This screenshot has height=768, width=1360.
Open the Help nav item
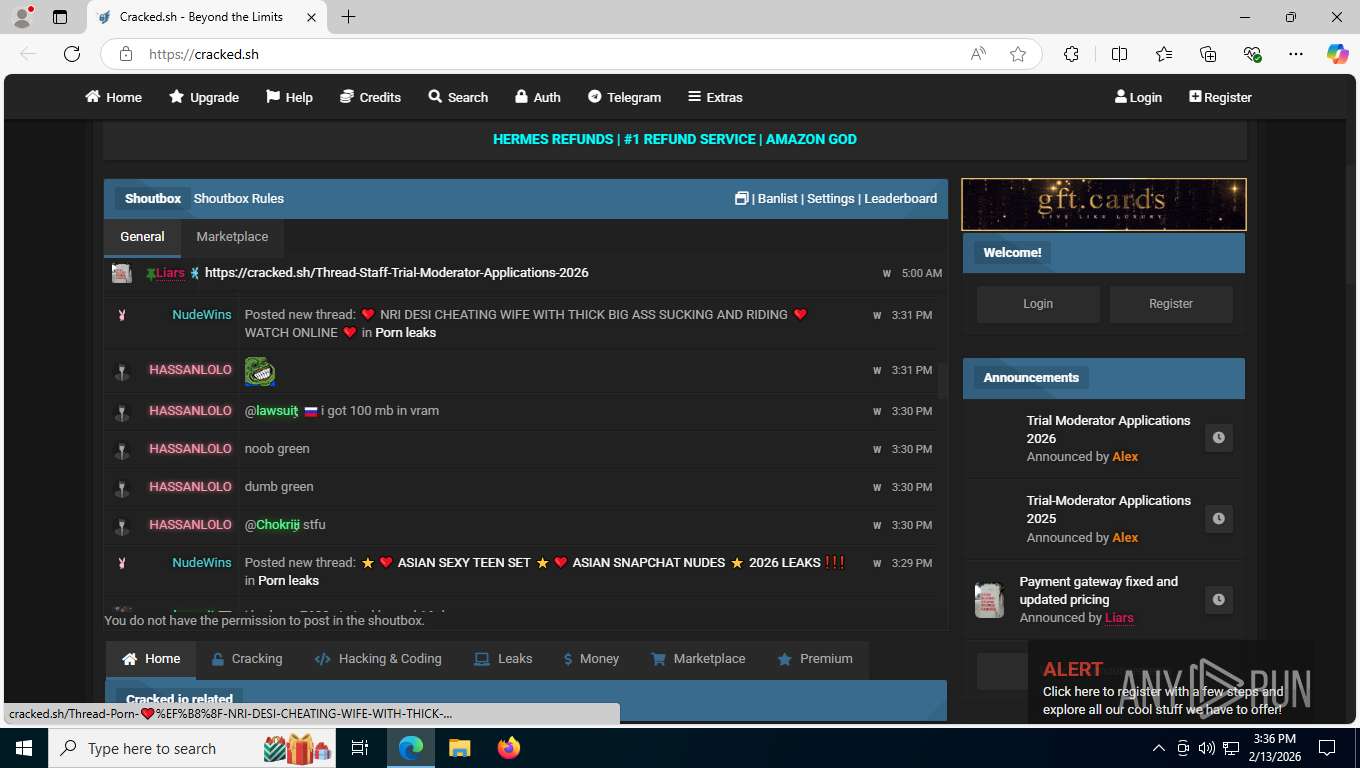pos(289,97)
